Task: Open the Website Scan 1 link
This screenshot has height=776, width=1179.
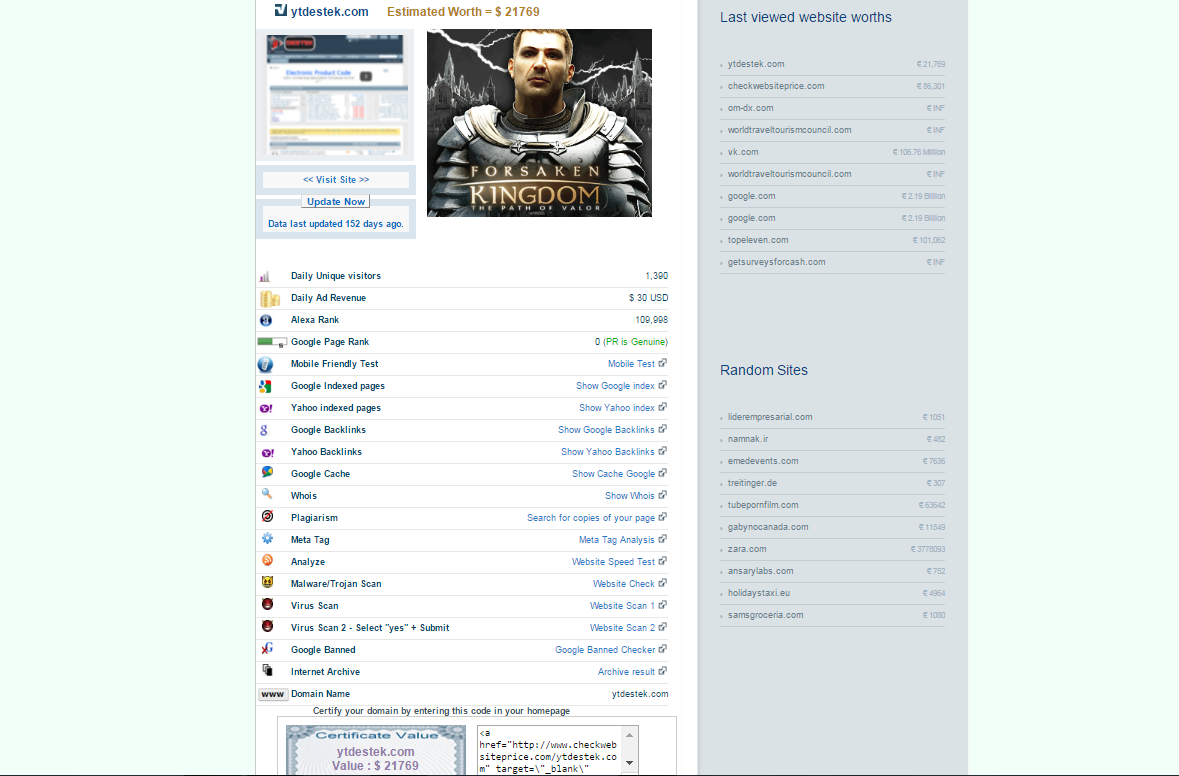Action: coord(622,605)
